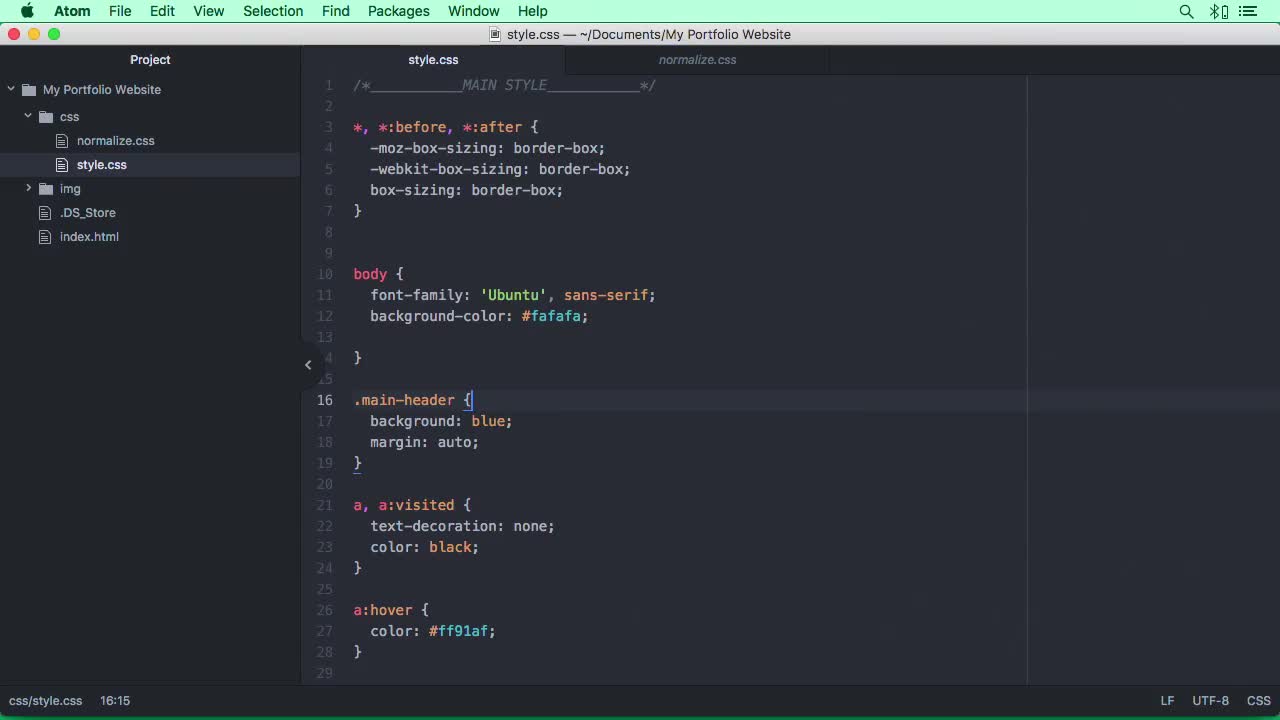Click the css/style.css path in the status bar
Viewport: 1280px width, 720px height.
click(45, 700)
